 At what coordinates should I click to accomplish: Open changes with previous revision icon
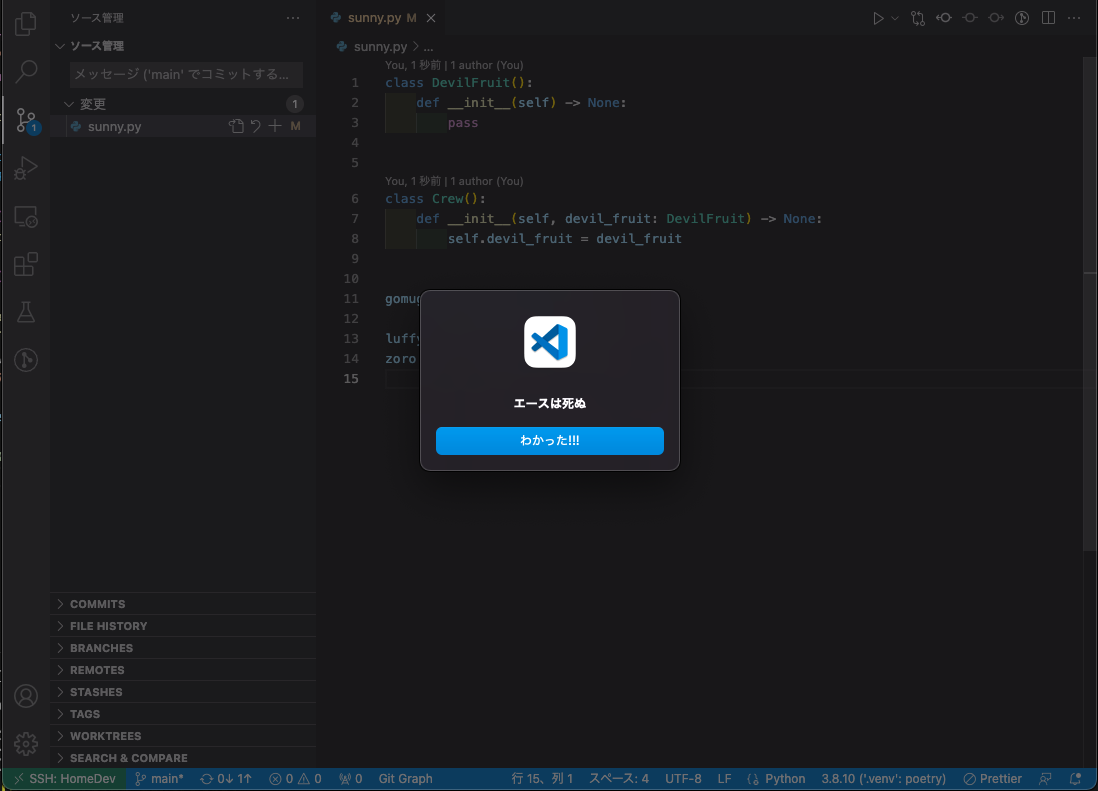944,18
